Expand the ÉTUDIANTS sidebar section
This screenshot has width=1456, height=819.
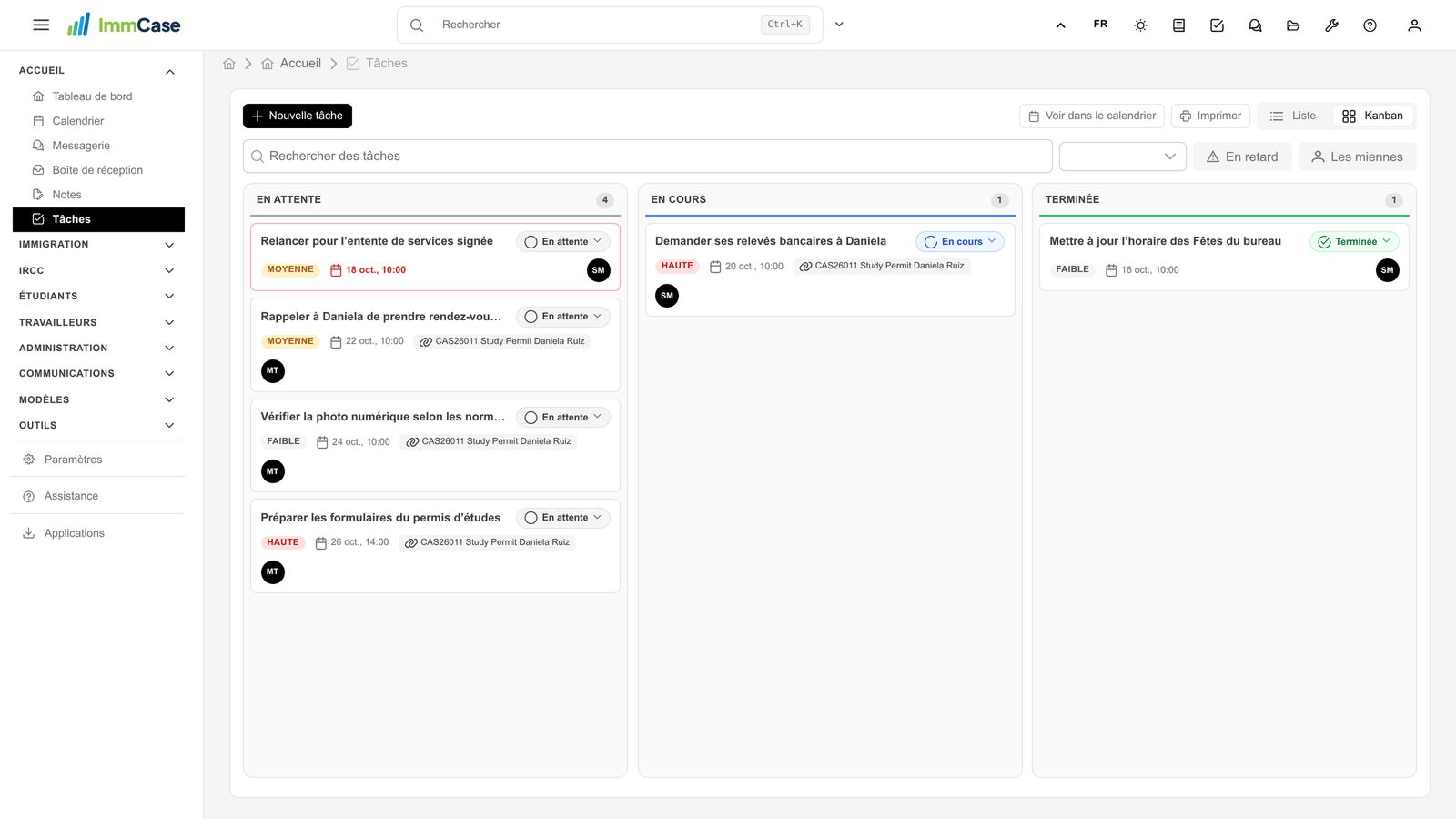[x=98, y=297]
